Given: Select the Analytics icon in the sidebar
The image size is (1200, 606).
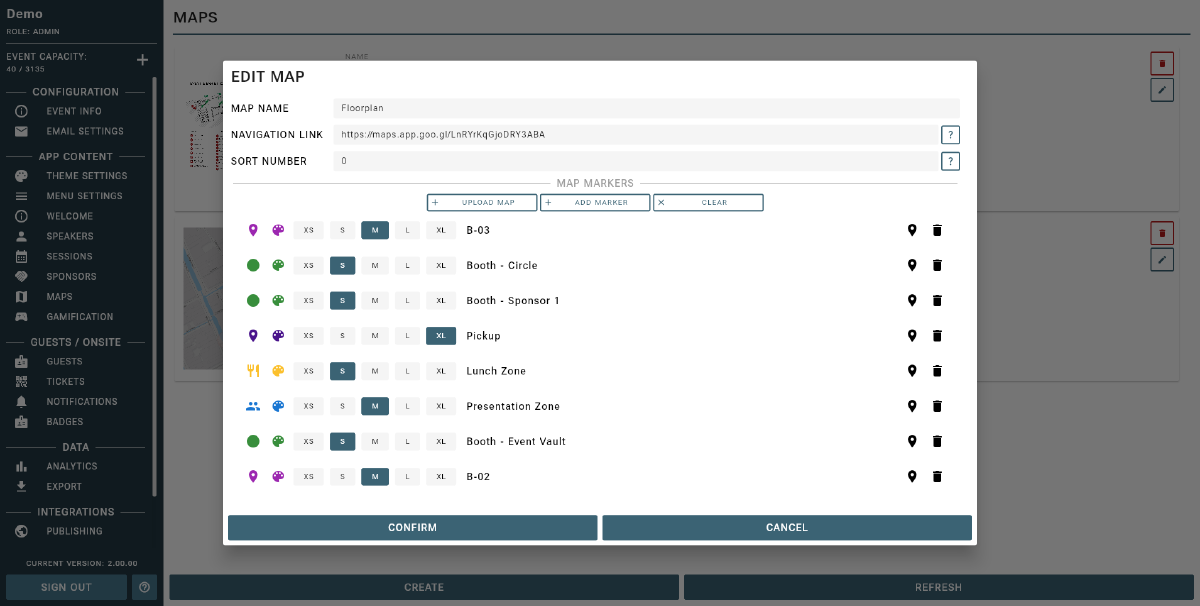Looking at the screenshot, I should click(22, 466).
